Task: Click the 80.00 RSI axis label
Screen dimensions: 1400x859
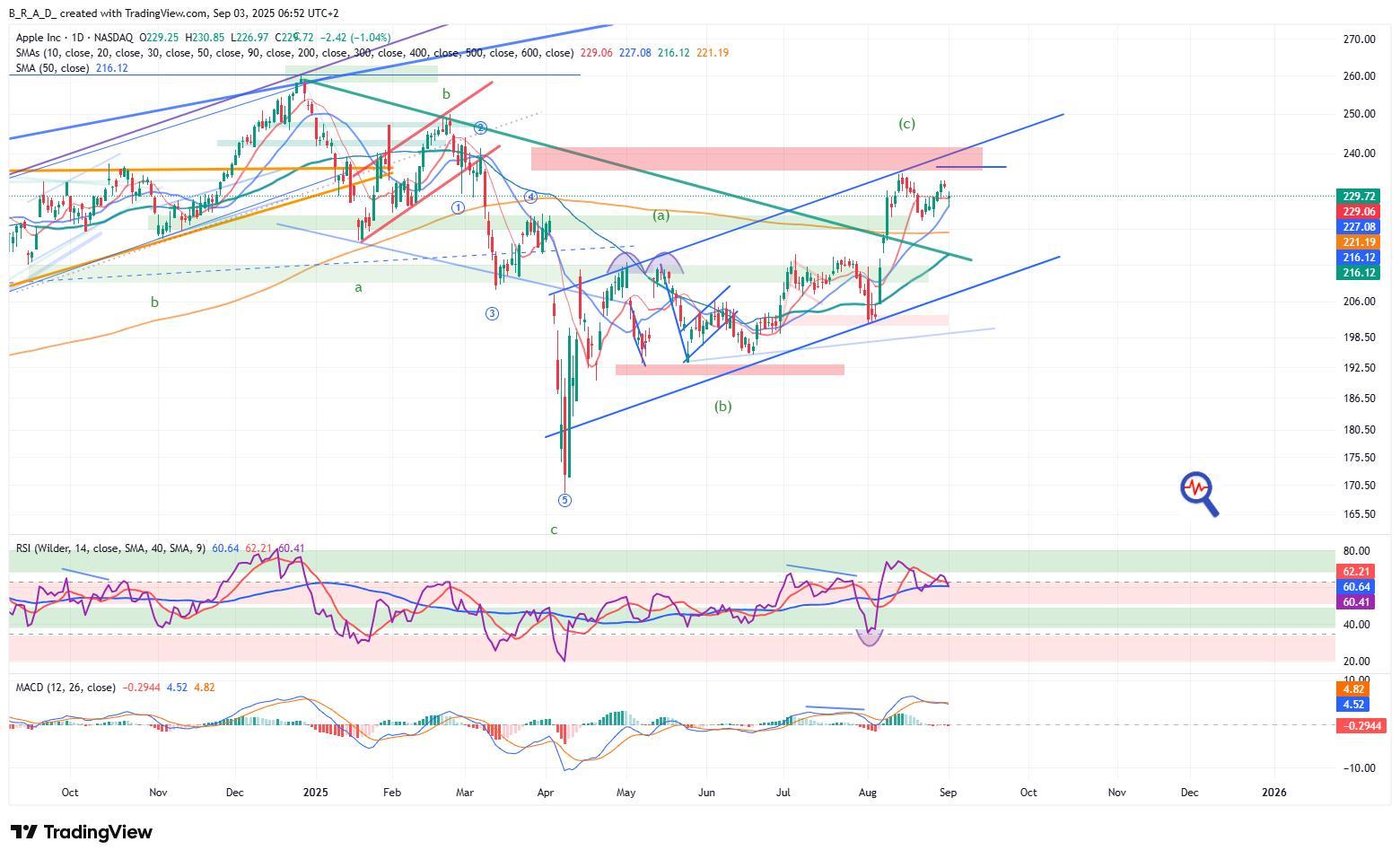Action: pyautogui.click(x=1356, y=551)
